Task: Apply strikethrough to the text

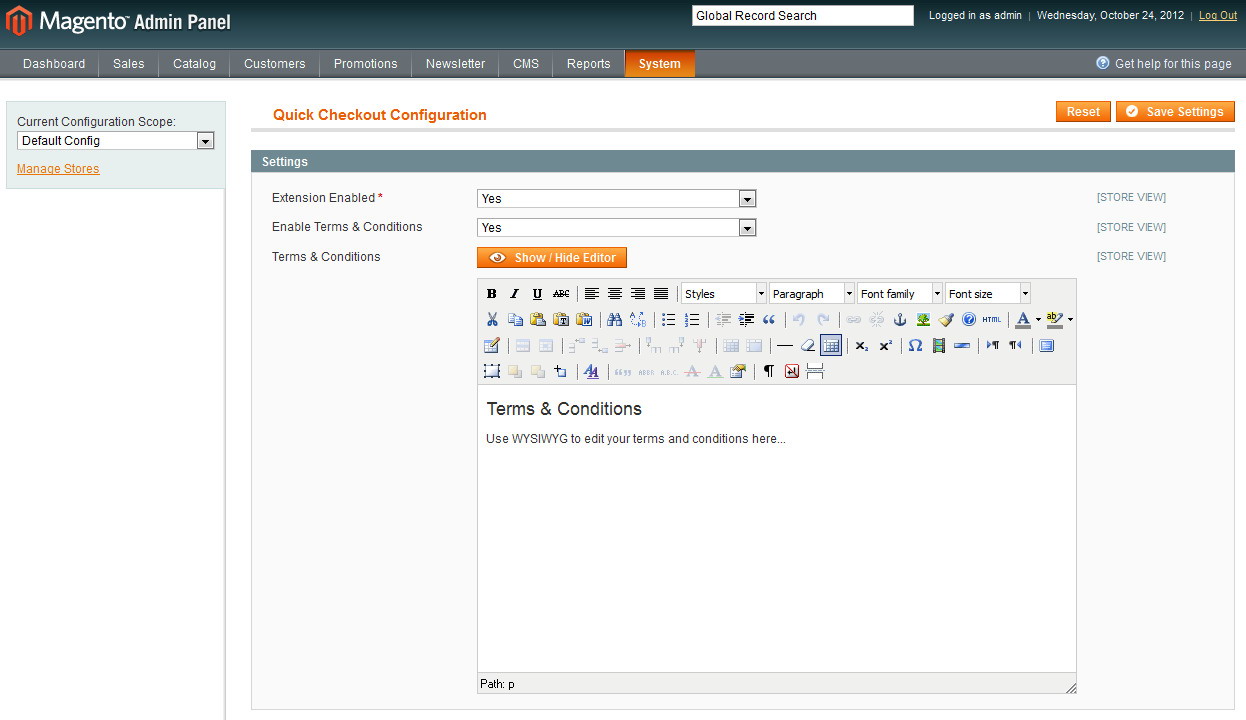Action: pyautogui.click(x=561, y=293)
